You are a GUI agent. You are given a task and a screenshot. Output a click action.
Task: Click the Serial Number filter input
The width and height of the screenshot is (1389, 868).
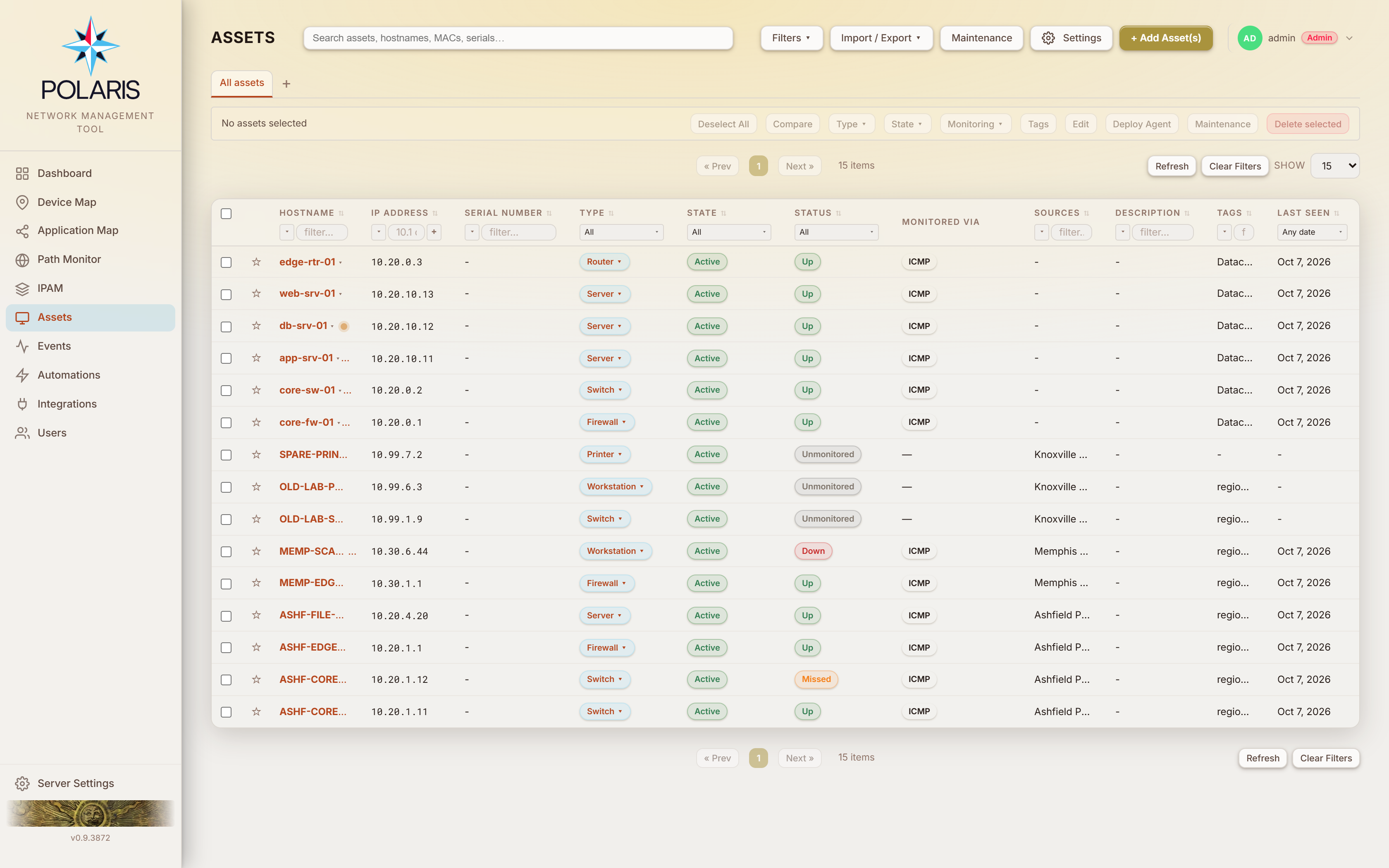point(518,232)
